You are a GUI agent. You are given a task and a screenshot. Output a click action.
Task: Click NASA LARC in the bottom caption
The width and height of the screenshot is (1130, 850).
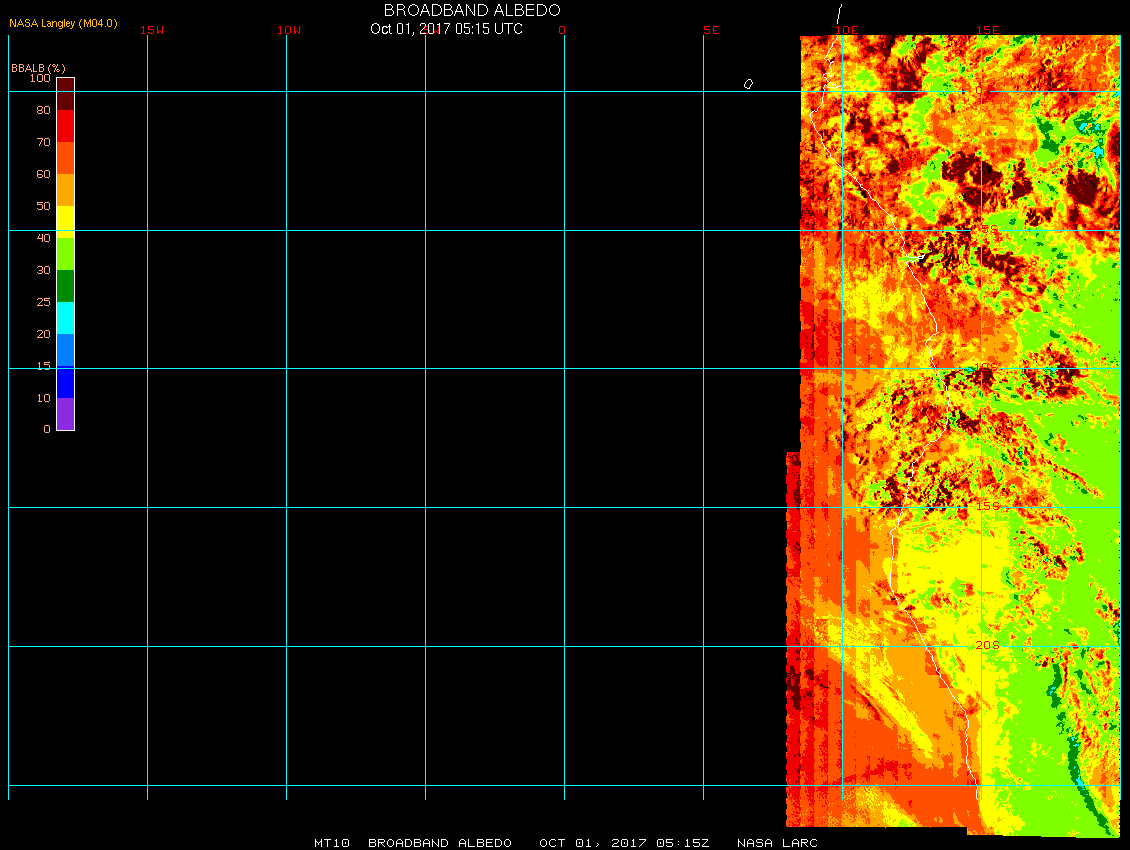pyautogui.click(x=777, y=843)
